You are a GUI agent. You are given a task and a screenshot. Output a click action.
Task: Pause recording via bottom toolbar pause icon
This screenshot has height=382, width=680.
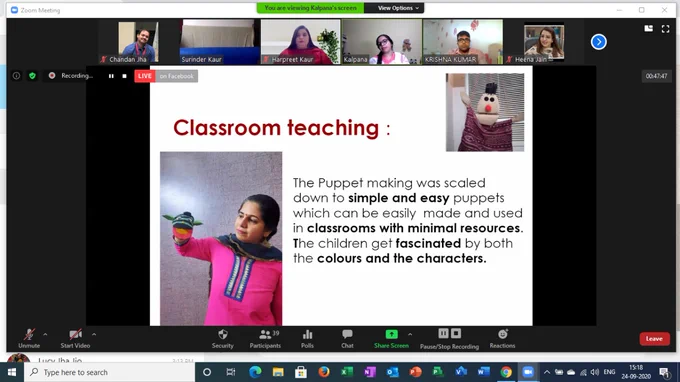click(443, 333)
